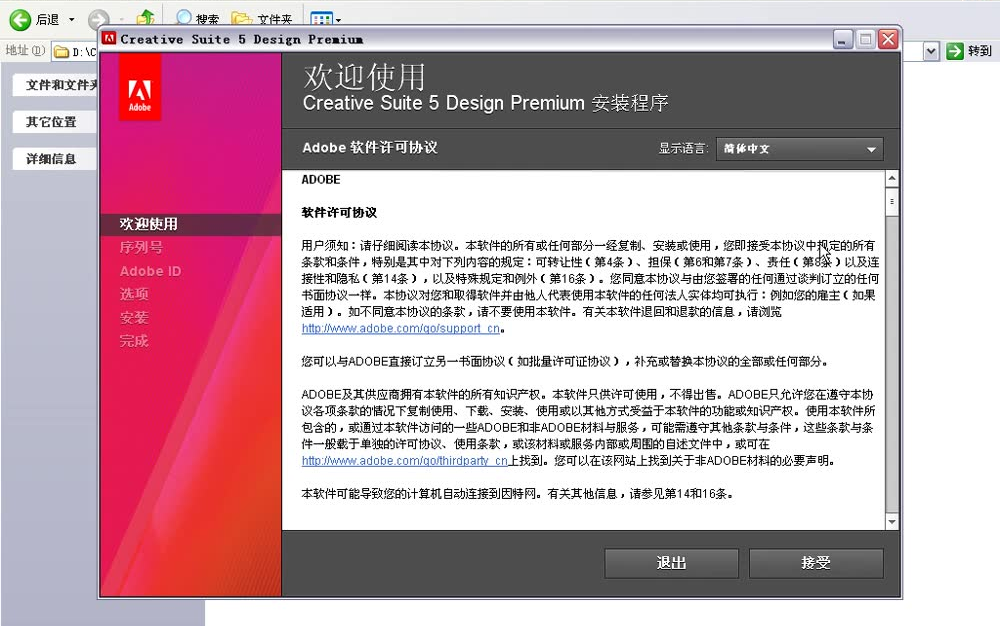Click the 文件夹 (Folders) icon

pos(241,17)
